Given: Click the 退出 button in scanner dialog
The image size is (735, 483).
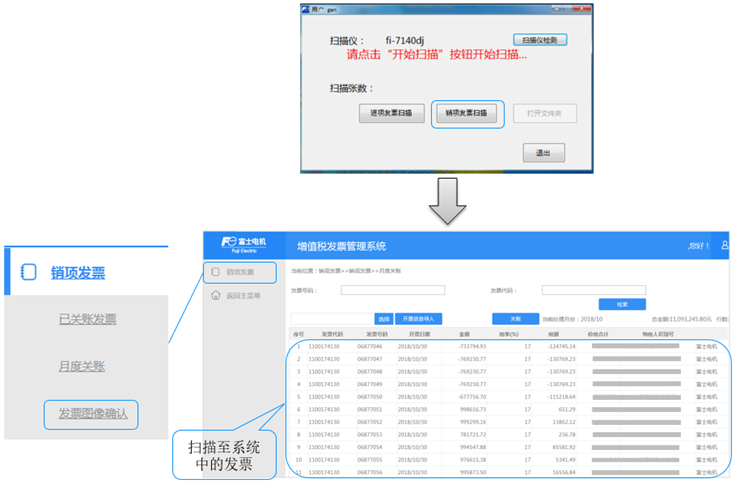Looking at the screenshot, I should [543, 153].
